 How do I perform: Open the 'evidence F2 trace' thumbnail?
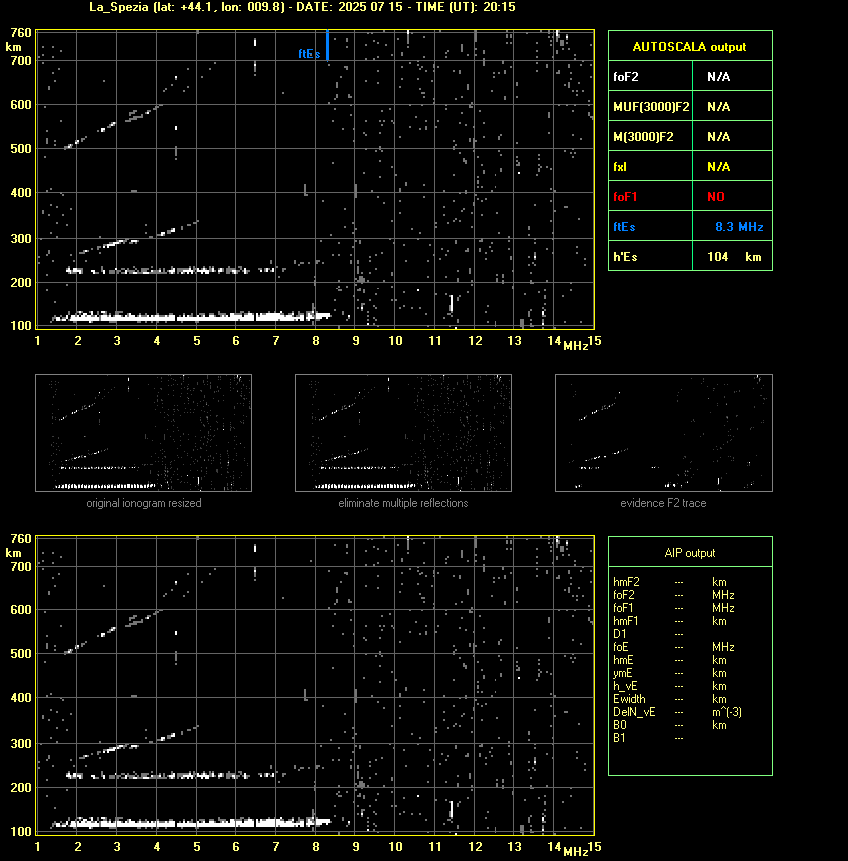pyautogui.click(x=663, y=433)
